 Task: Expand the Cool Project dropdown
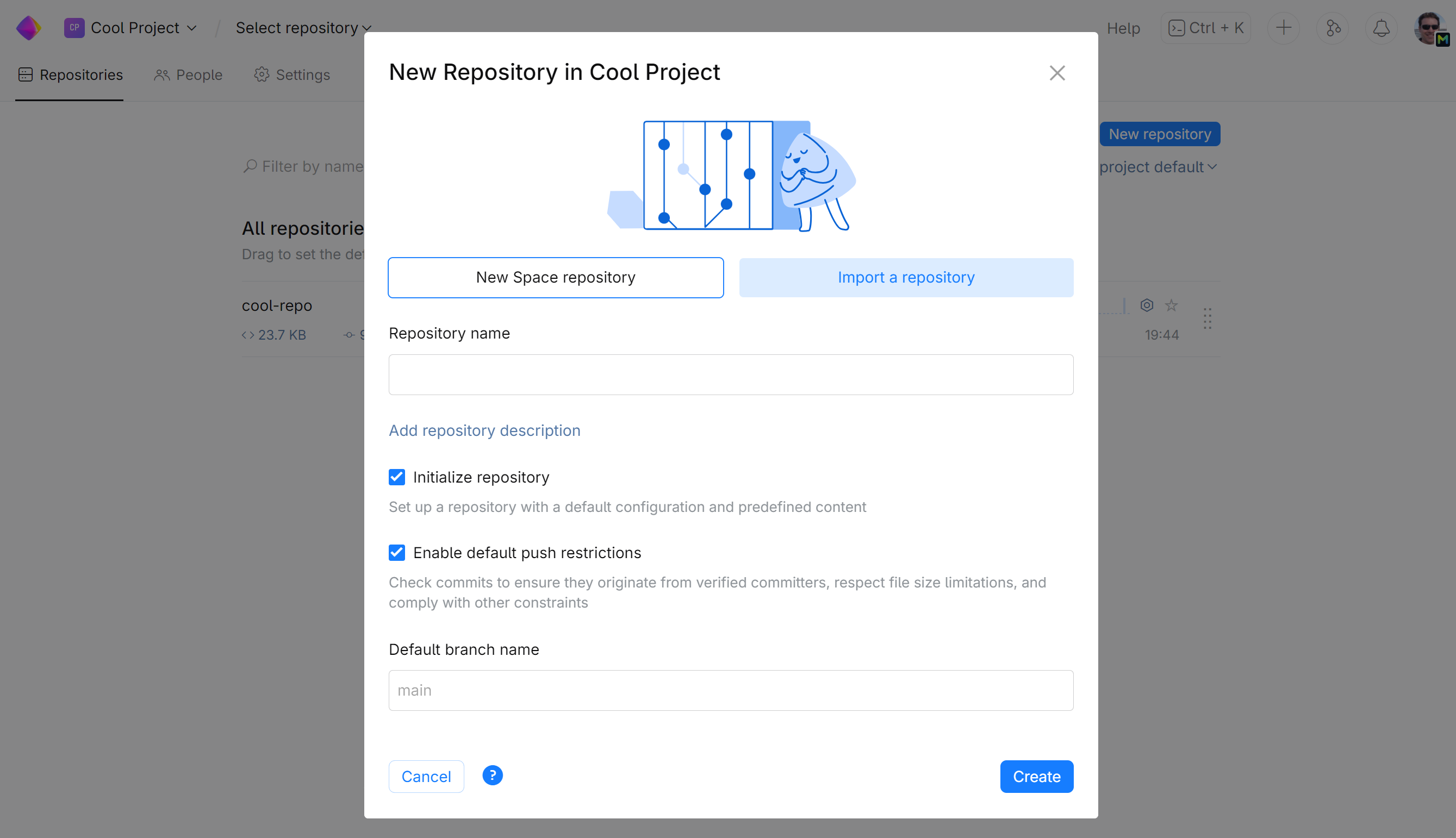pos(192,27)
